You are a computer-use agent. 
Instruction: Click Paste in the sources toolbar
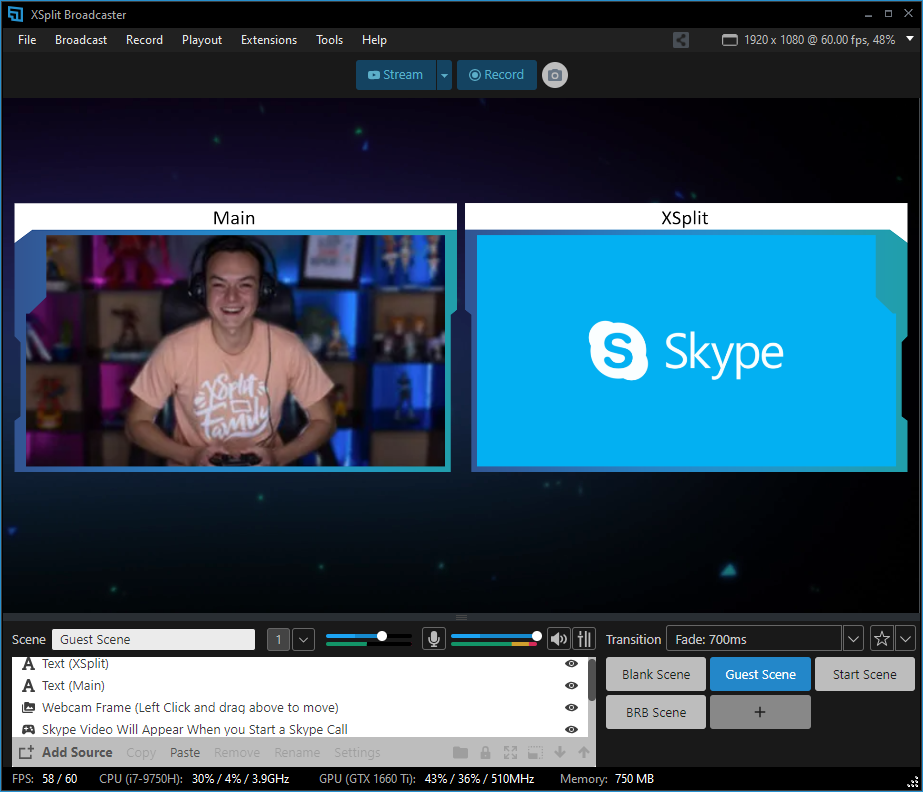(x=185, y=753)
